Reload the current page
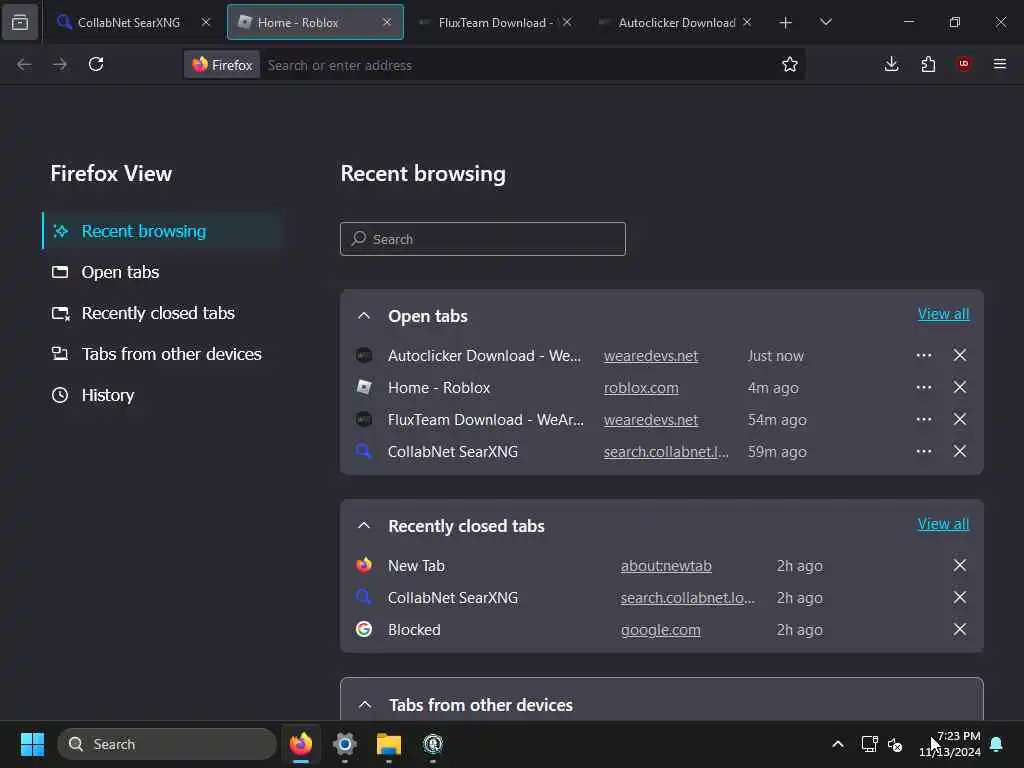Viewport: 1024px width, 768px height. (96, 64)
